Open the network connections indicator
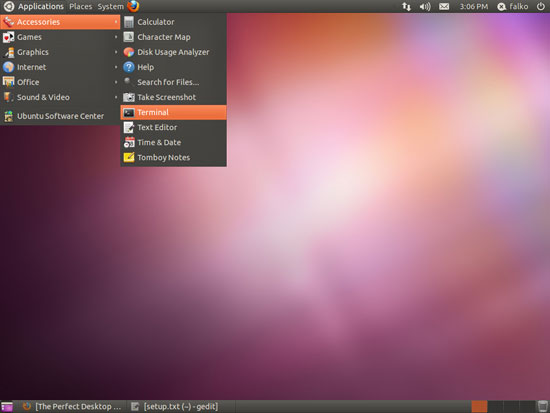The width and height of the screenshot is (550, 413). pos(406,6)
